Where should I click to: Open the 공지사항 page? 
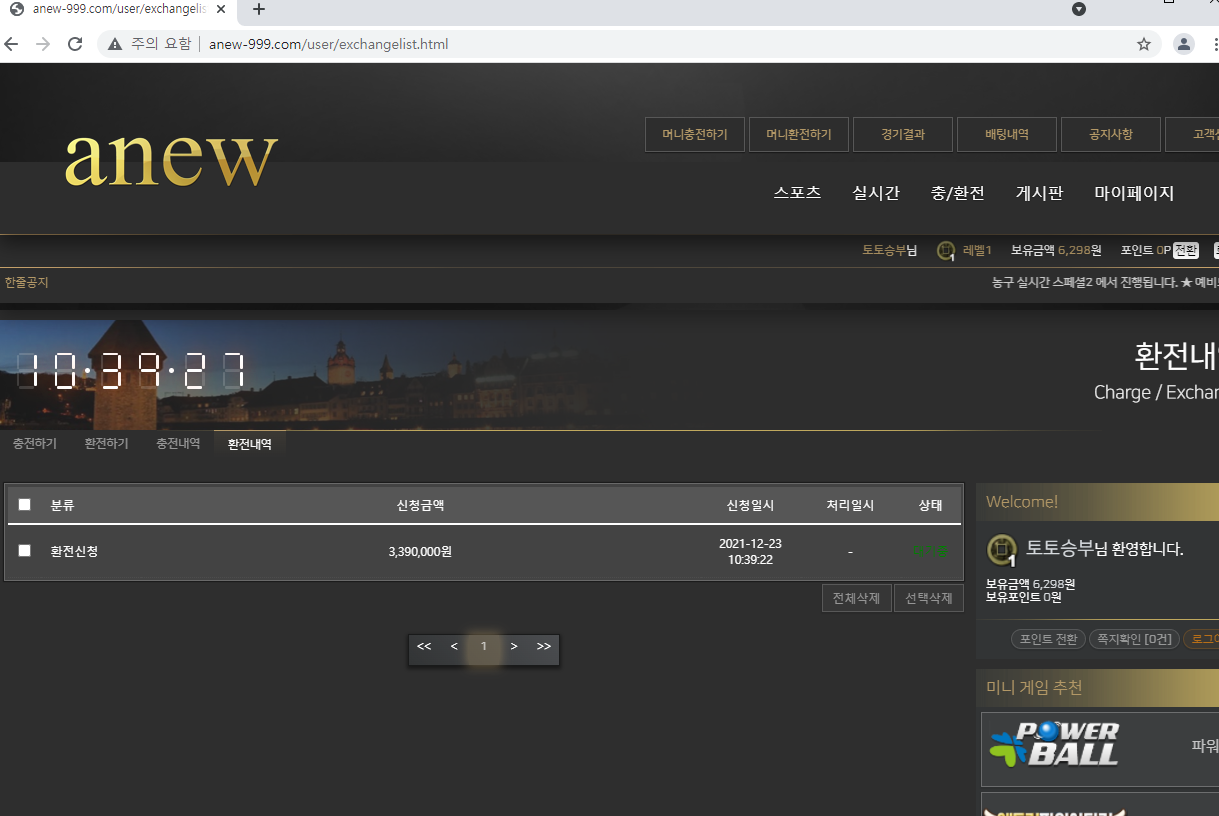click(1111, 134)
